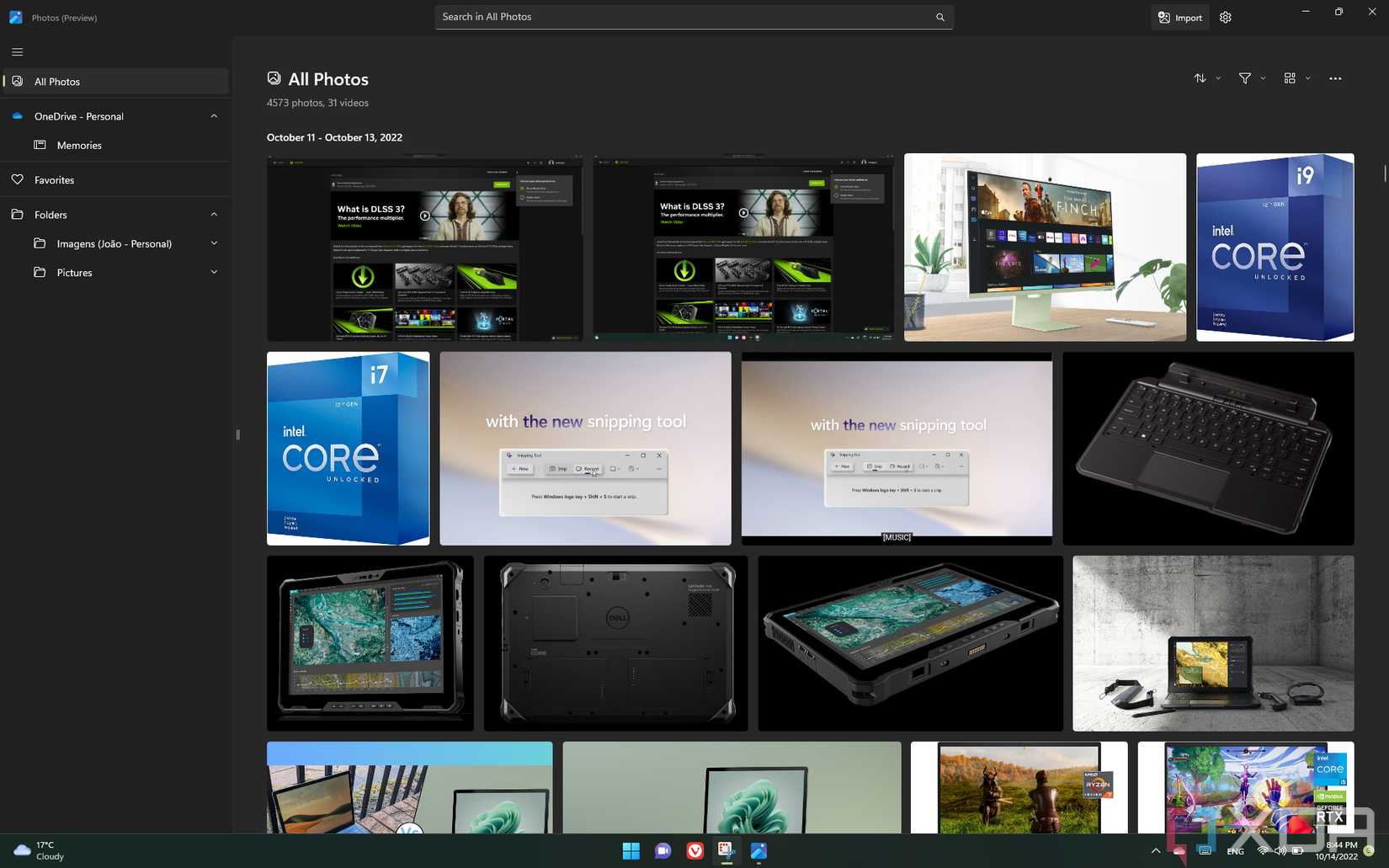Expand the Imagens (João - Personal) folder
This screenshot has width=1389, height=868.
tap(214, 242)
